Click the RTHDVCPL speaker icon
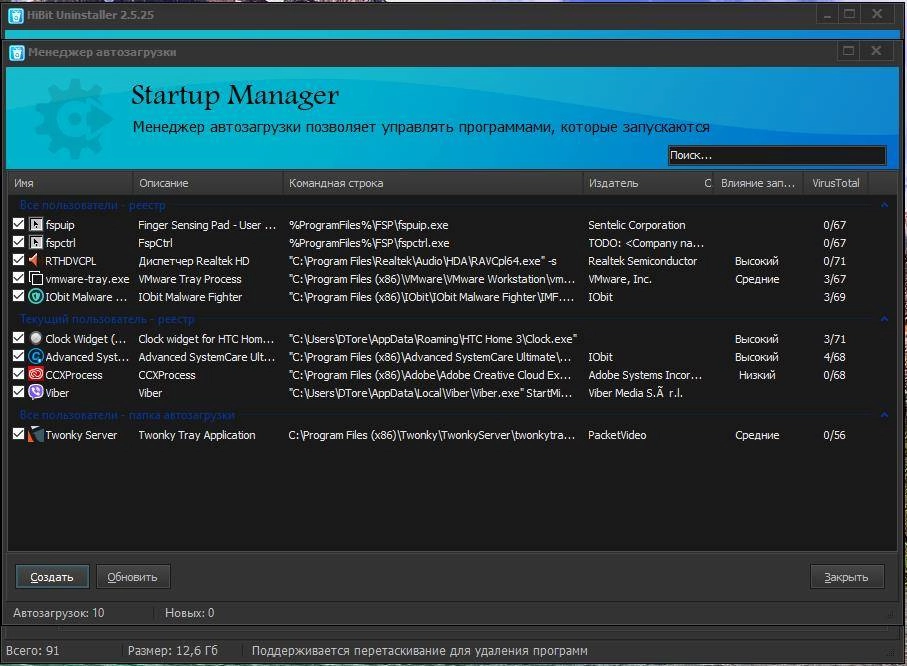The image size is (907, 666). (x=36, y=260)
